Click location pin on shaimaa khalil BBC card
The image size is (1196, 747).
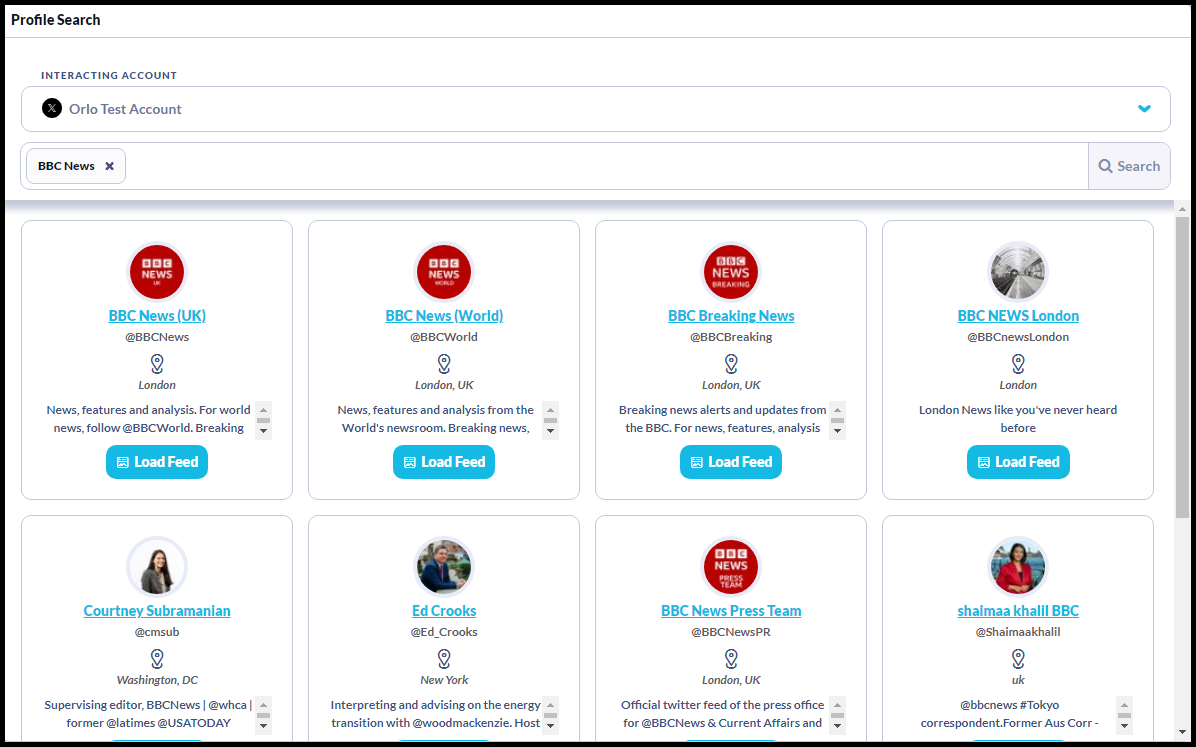[x=1018, y=659]
